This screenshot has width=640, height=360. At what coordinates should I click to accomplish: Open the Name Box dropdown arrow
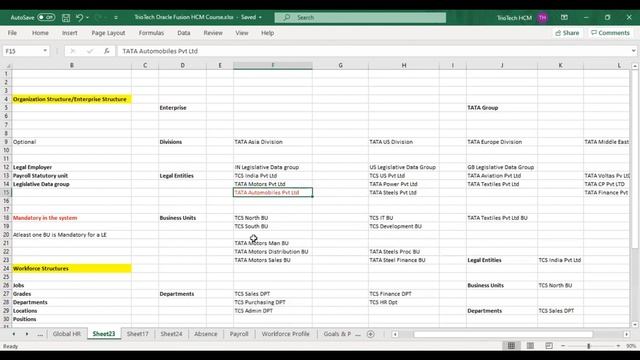[x=45, y=51]
